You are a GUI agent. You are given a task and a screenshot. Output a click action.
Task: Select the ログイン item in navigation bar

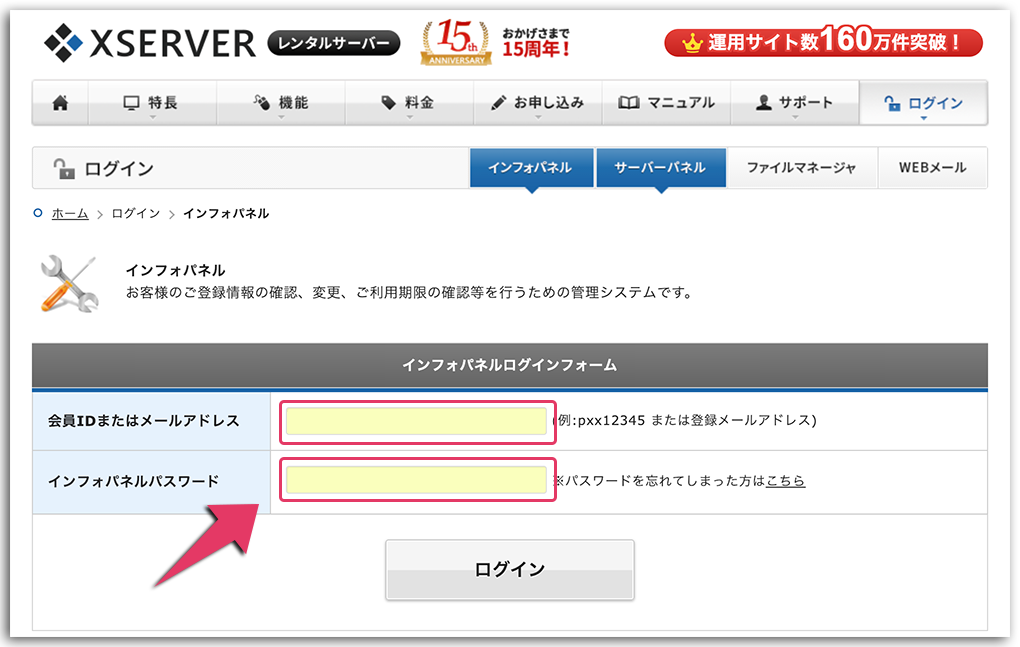923,103
